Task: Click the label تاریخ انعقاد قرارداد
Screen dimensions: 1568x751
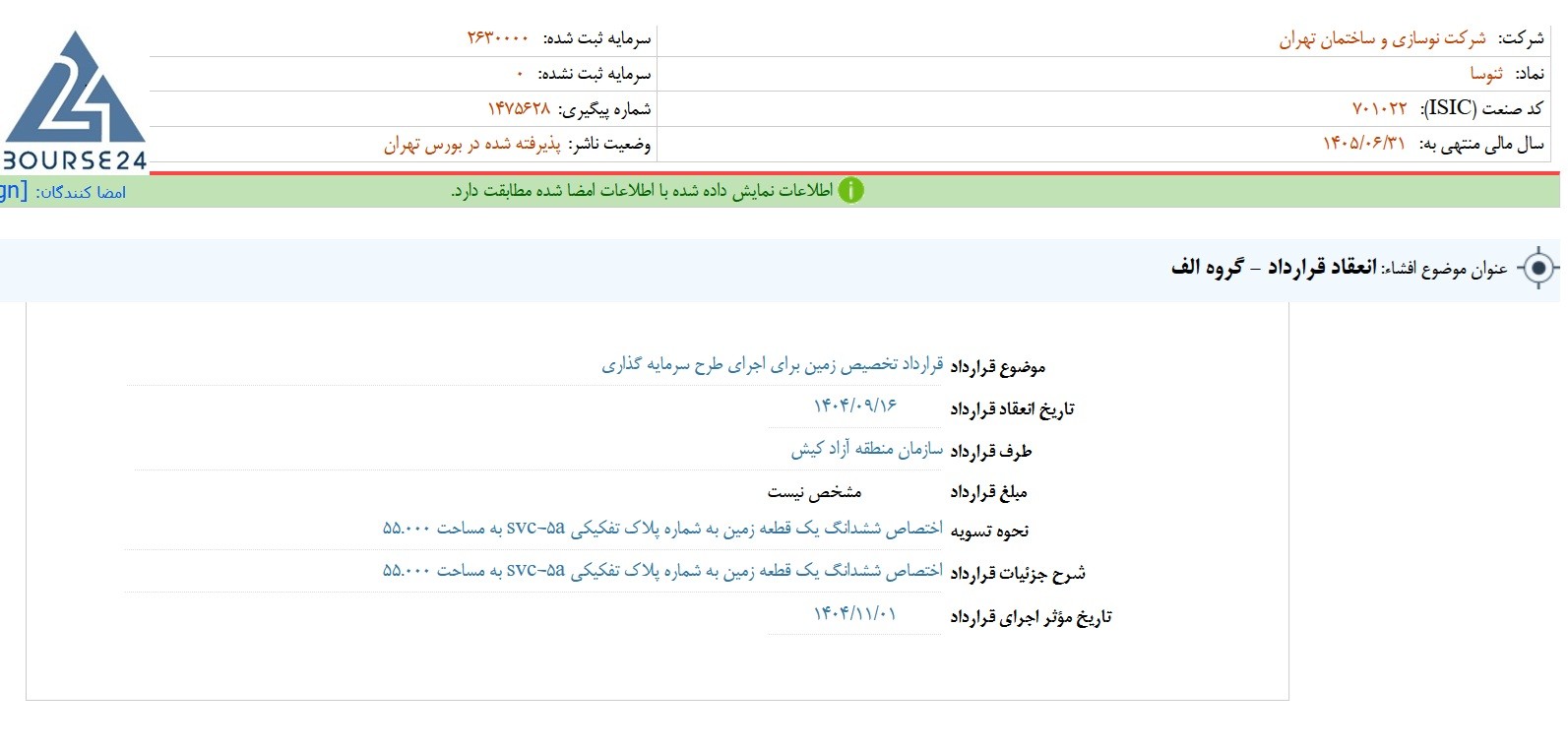Action: (x=1012, y=408)
